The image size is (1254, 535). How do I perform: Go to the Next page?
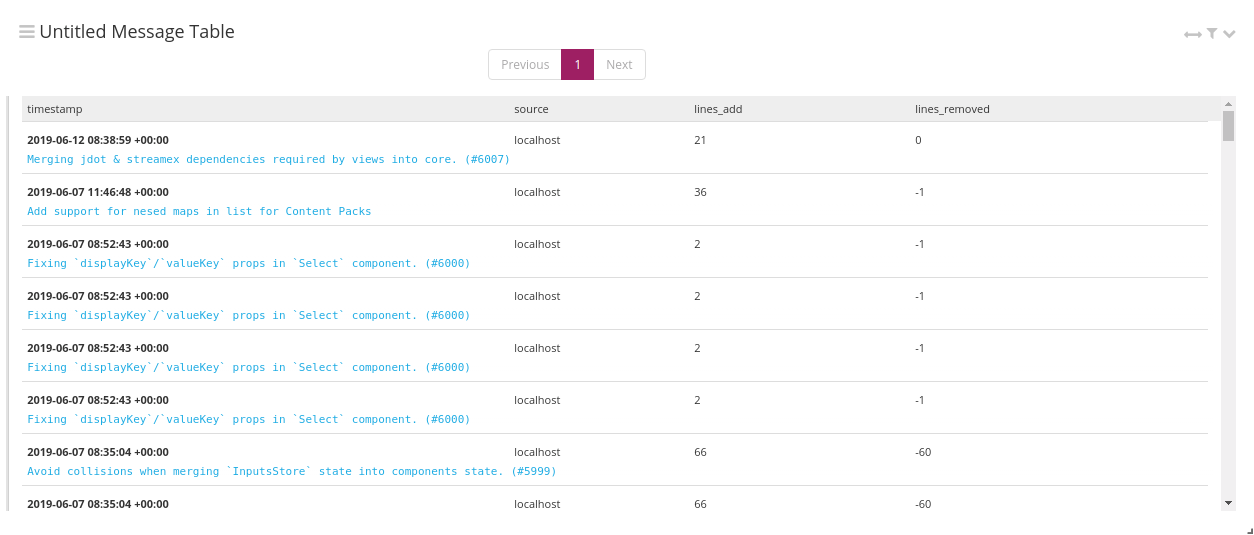pyautogui.click(x=619, y=65)
